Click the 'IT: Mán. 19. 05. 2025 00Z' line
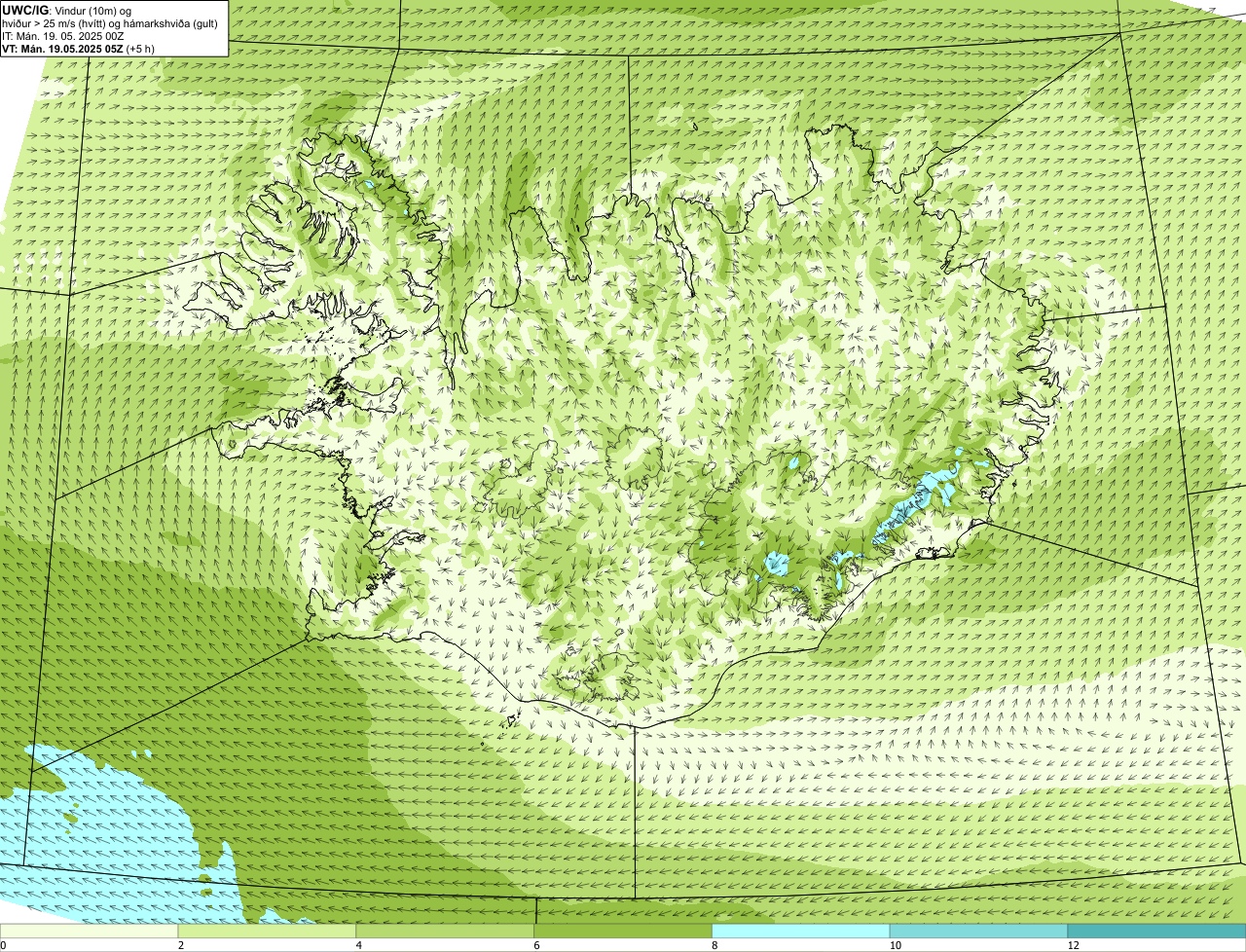Image resolution: width=1246 pixels, height=952 pixels. point(61,36)
